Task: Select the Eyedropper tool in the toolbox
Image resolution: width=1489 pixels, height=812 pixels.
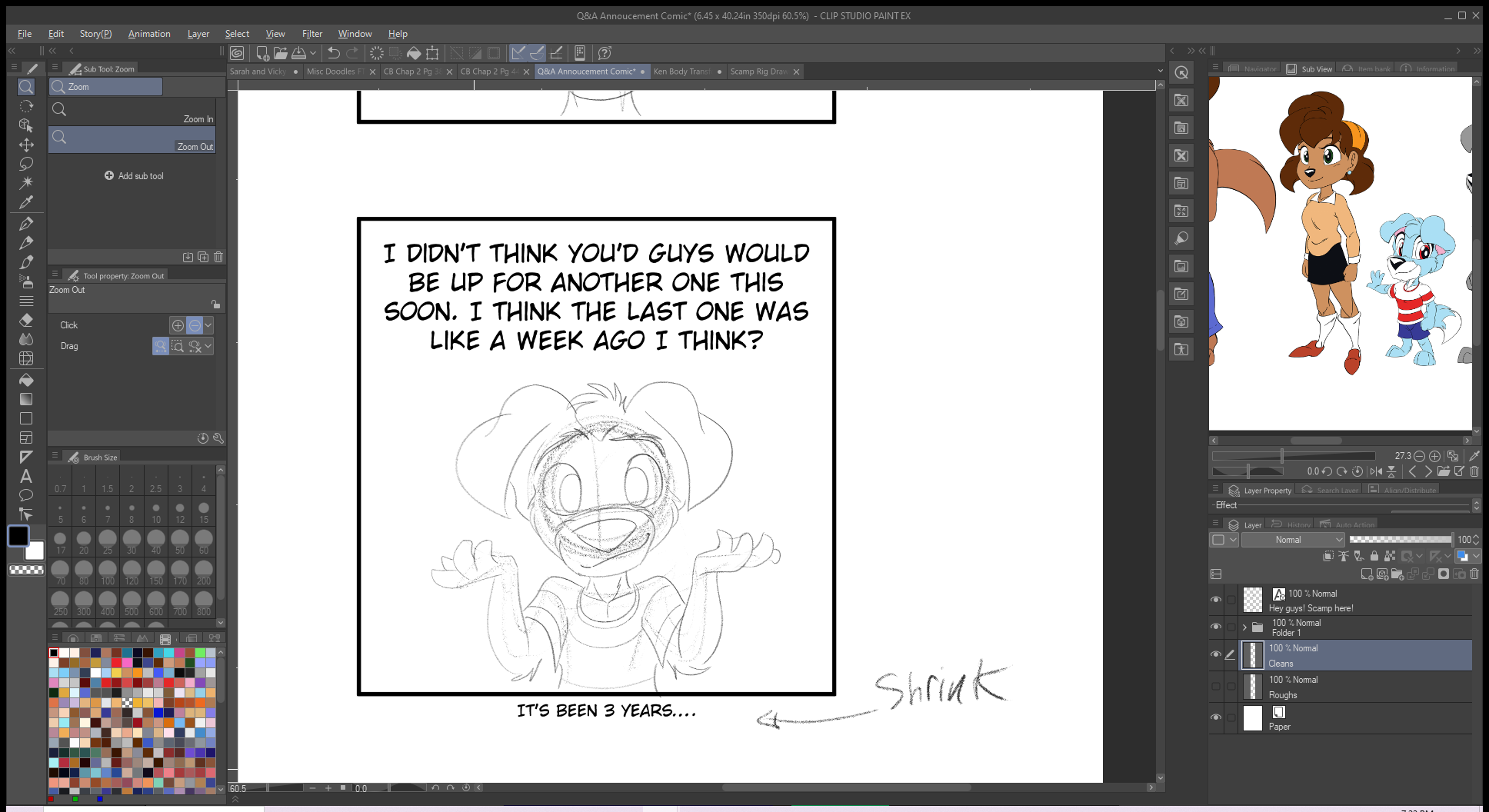Action: point(26,202)
